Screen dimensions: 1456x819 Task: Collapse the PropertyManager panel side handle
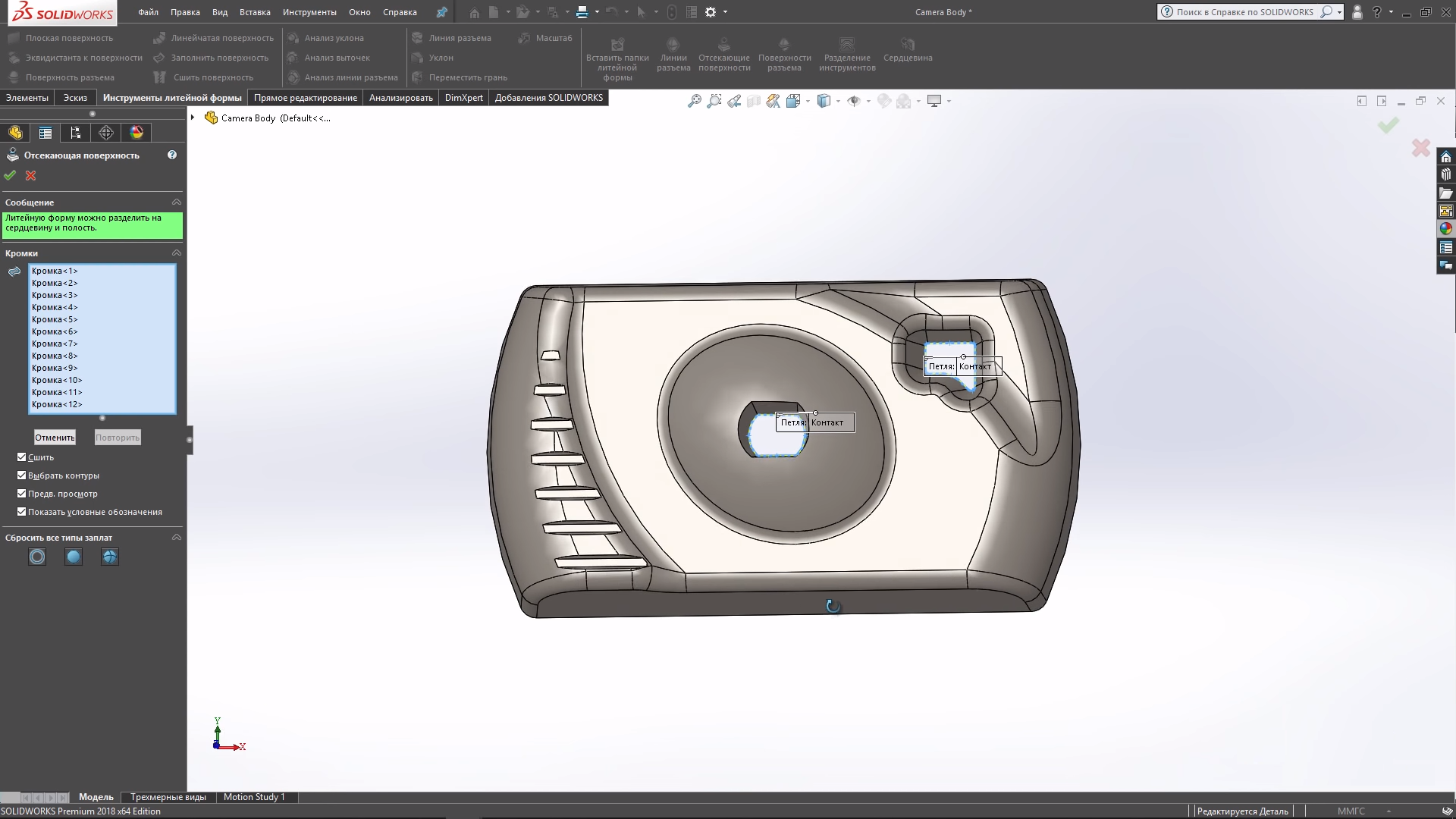[x=190, y=440]
